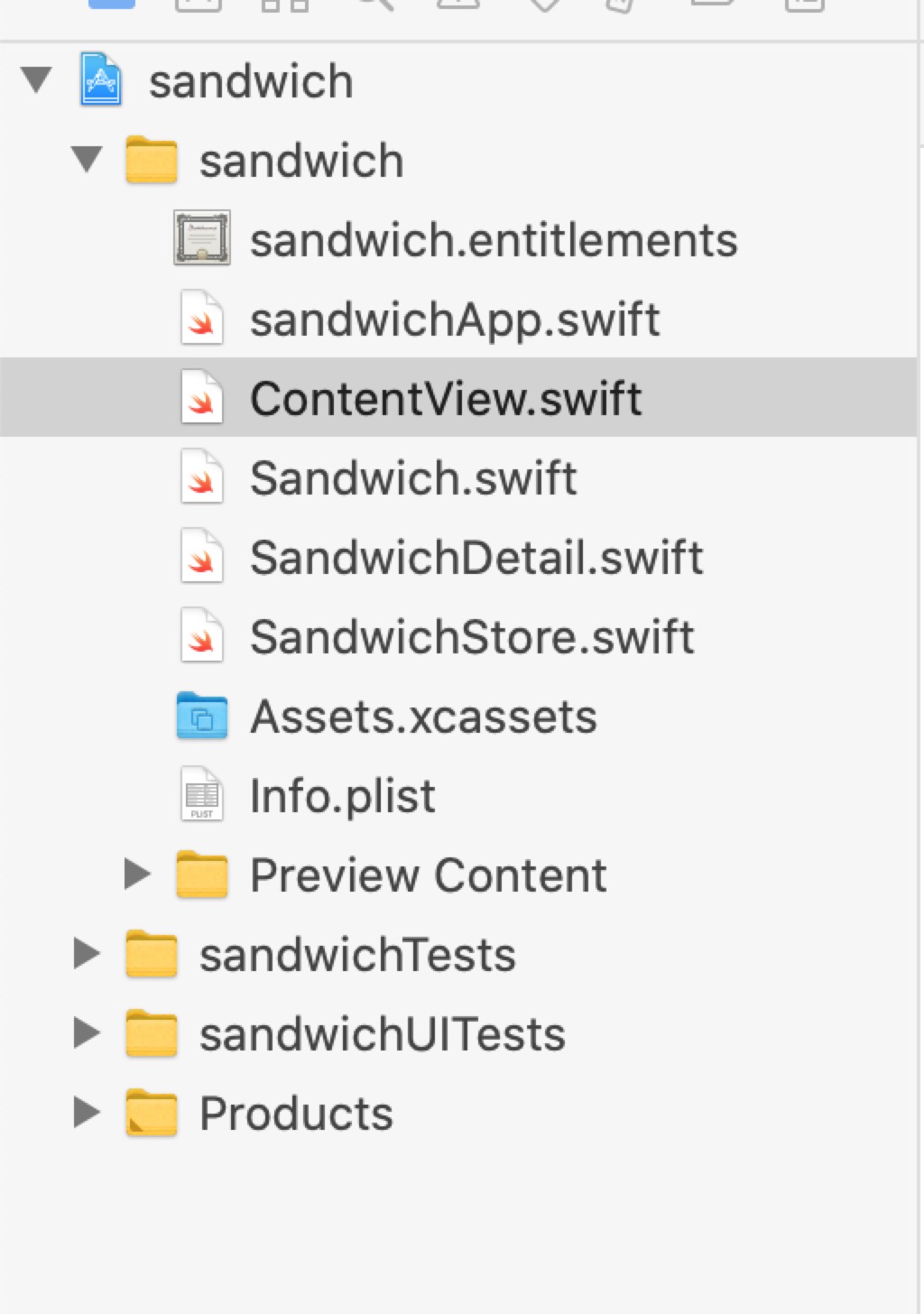Click the Swift icon beside SandwichStore.swift
This screenshot has height=1314, width=924.
(201, 636)
